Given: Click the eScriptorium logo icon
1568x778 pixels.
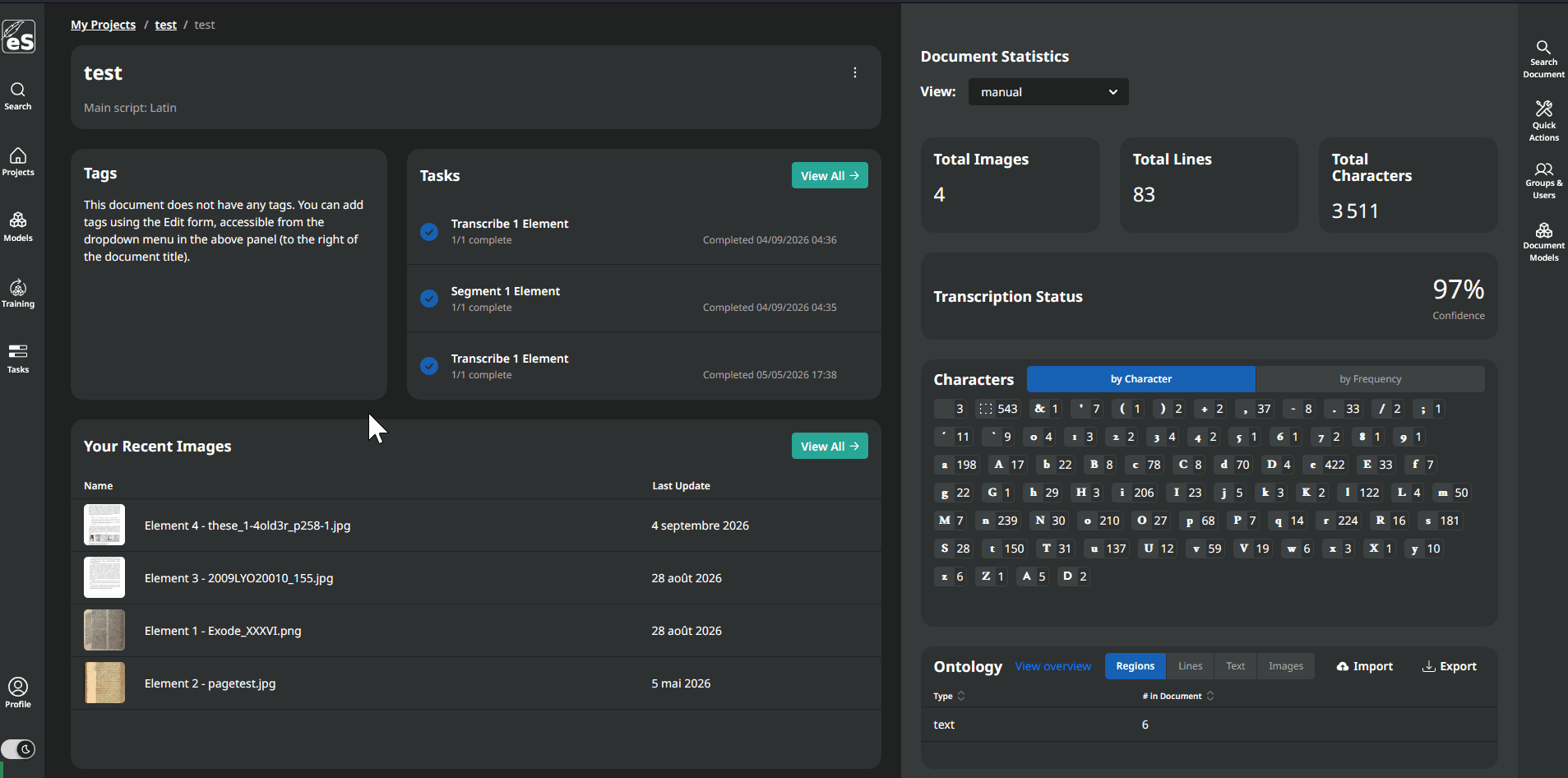Looking at the screenshot, I should point(18,36).
